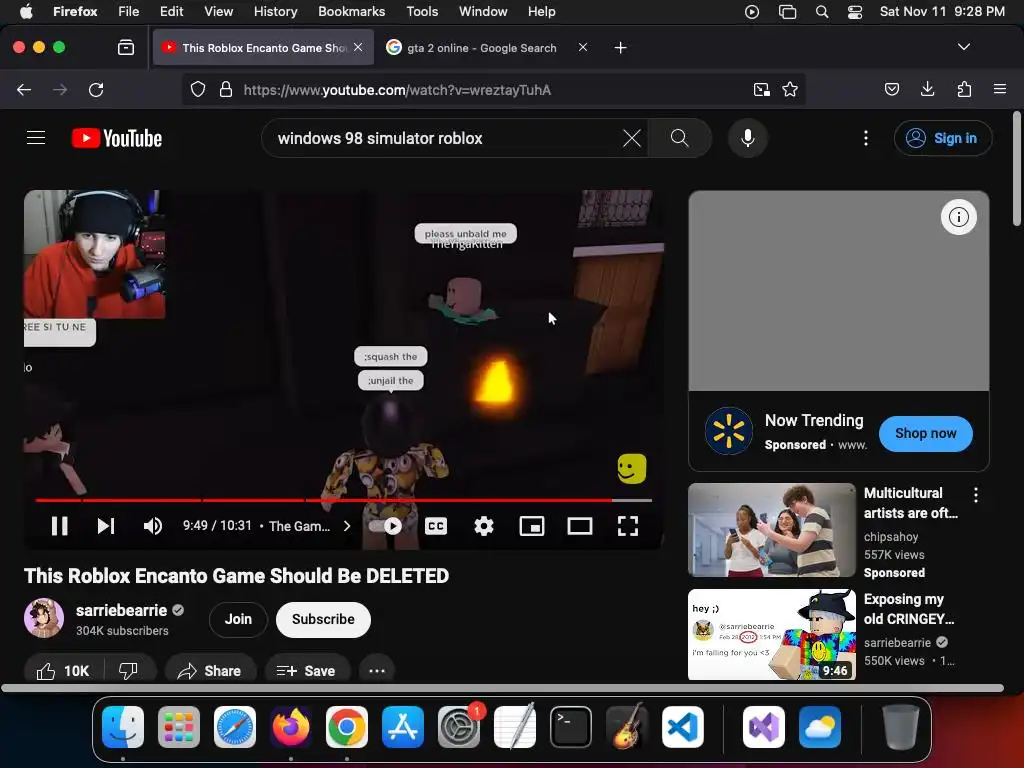Switch to theater mode
This screenshot has height=768, width=1024.
pos(580,526)
